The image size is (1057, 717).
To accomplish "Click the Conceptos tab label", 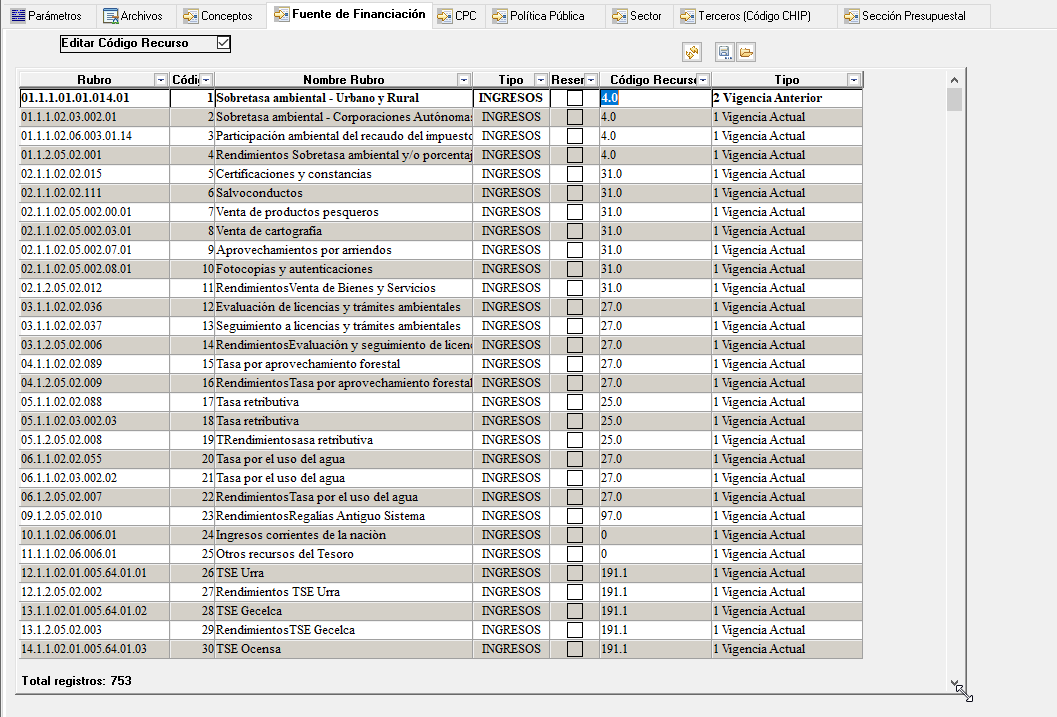I will click(x=226, y=16).
